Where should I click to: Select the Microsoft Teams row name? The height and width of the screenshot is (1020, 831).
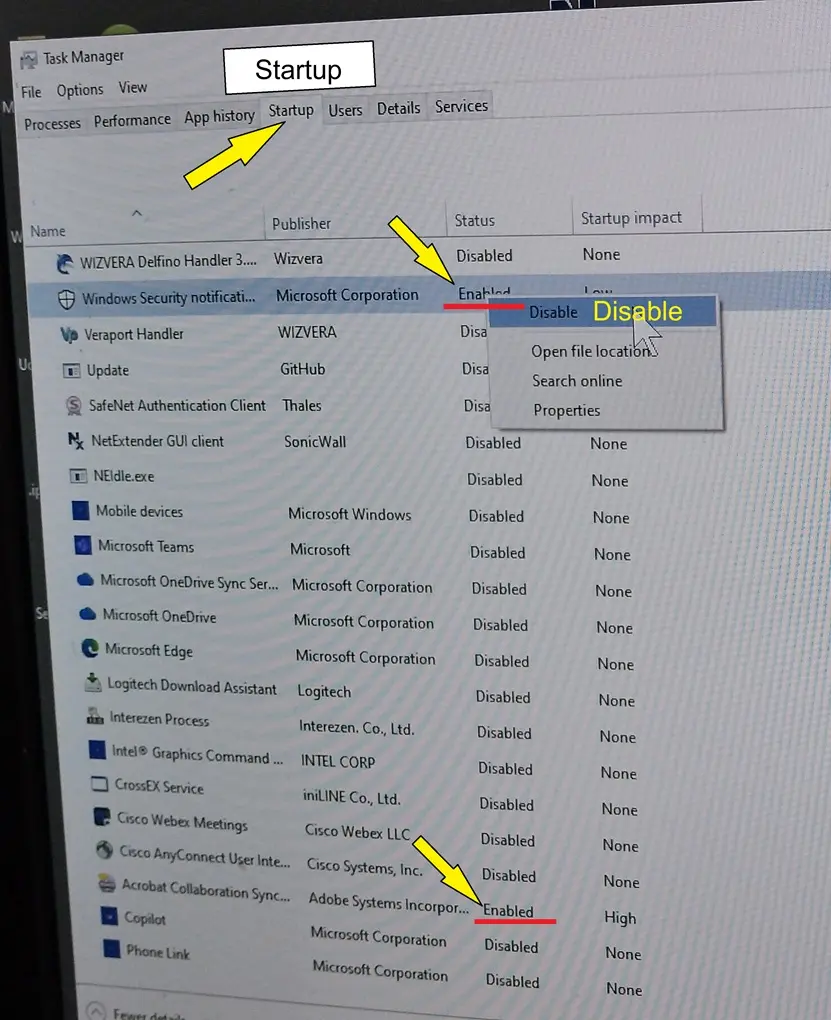146,546
